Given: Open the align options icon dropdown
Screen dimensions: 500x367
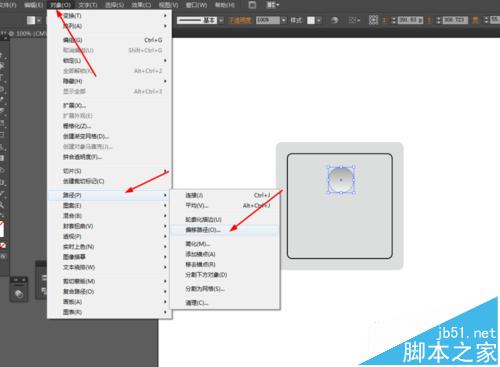Looking at the screenshot, I should (x=354, y=20).
